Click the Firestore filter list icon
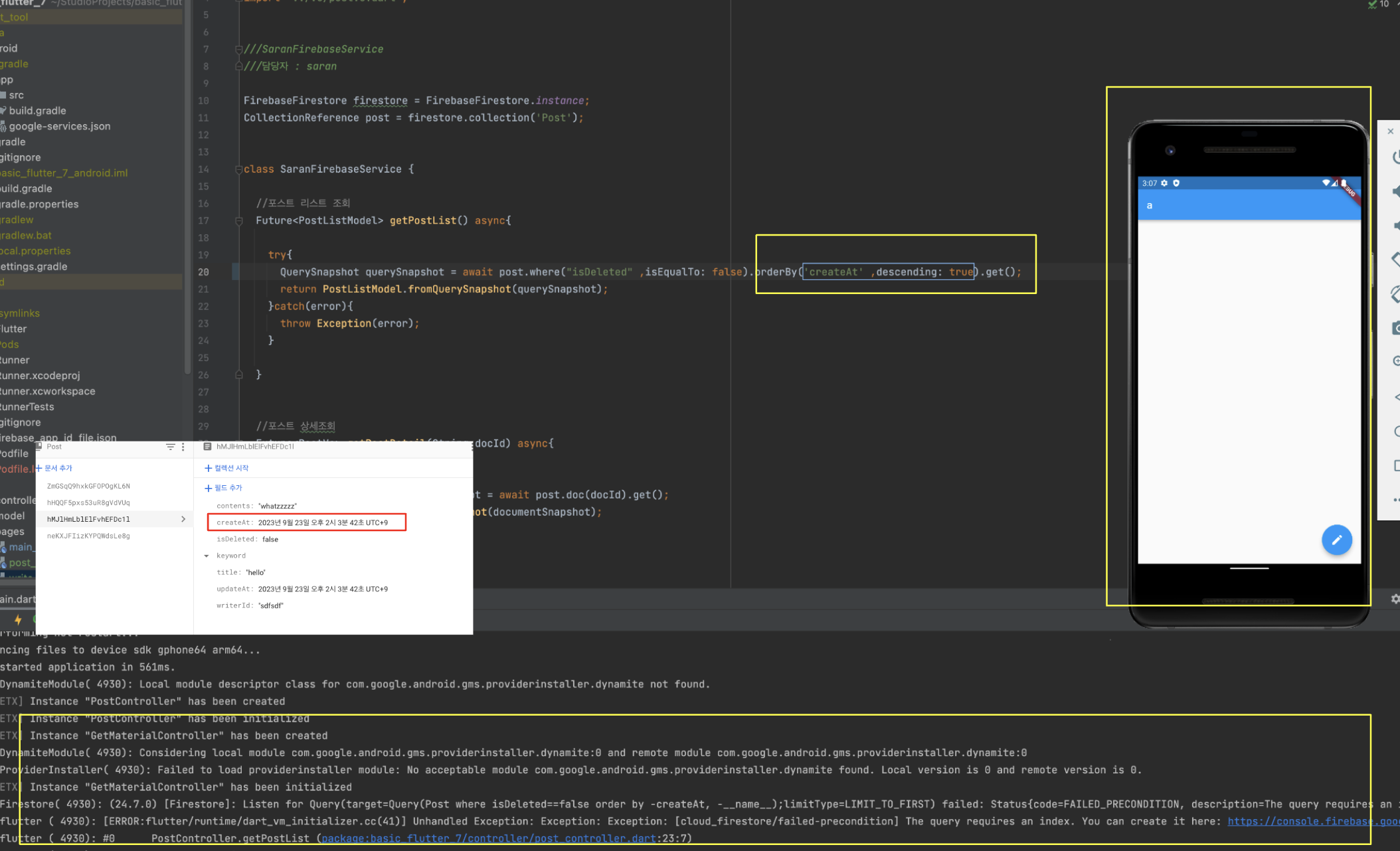This screenshot has height=851, width=1400. (170, 447)
